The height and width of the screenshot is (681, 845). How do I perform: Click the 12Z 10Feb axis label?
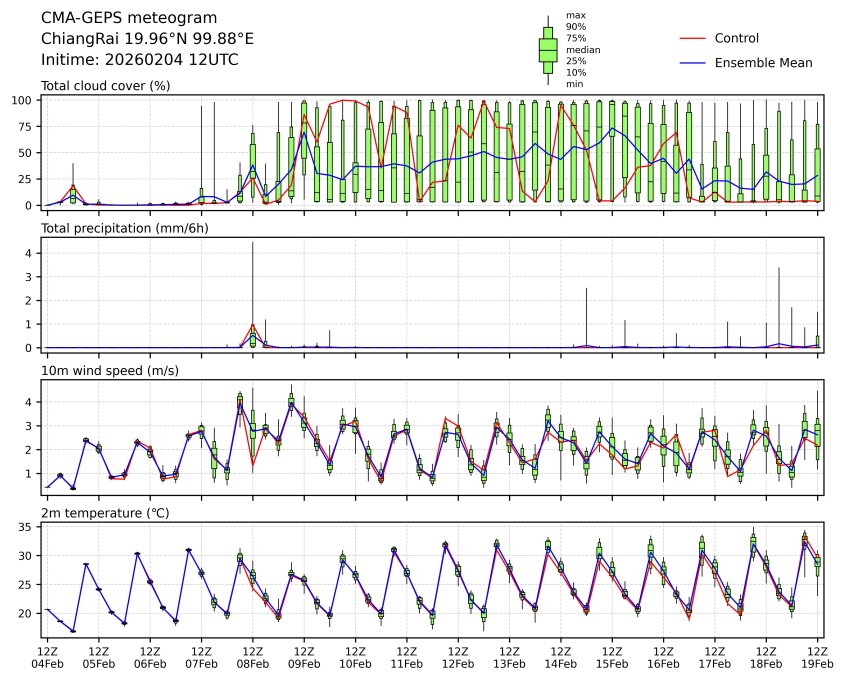pyautogui.click(x=355, y=657)
